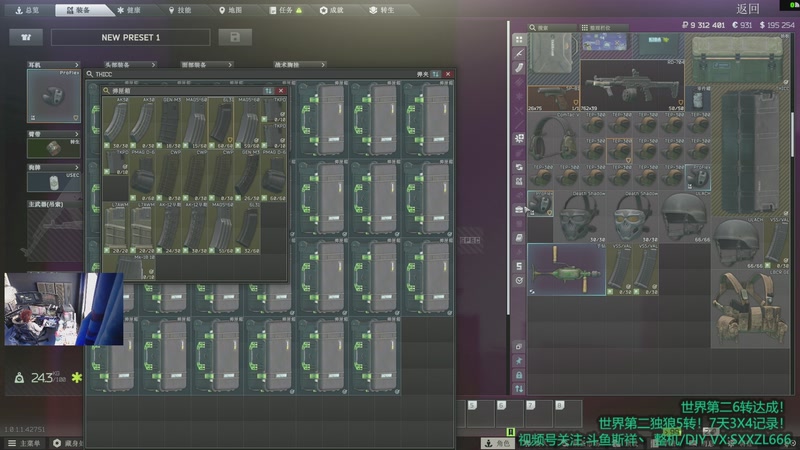Select the highlighted TEP-300 headset in stash
Image resolution: width=800 pixels, height=450 pixels.
click(x=619, y=151)
